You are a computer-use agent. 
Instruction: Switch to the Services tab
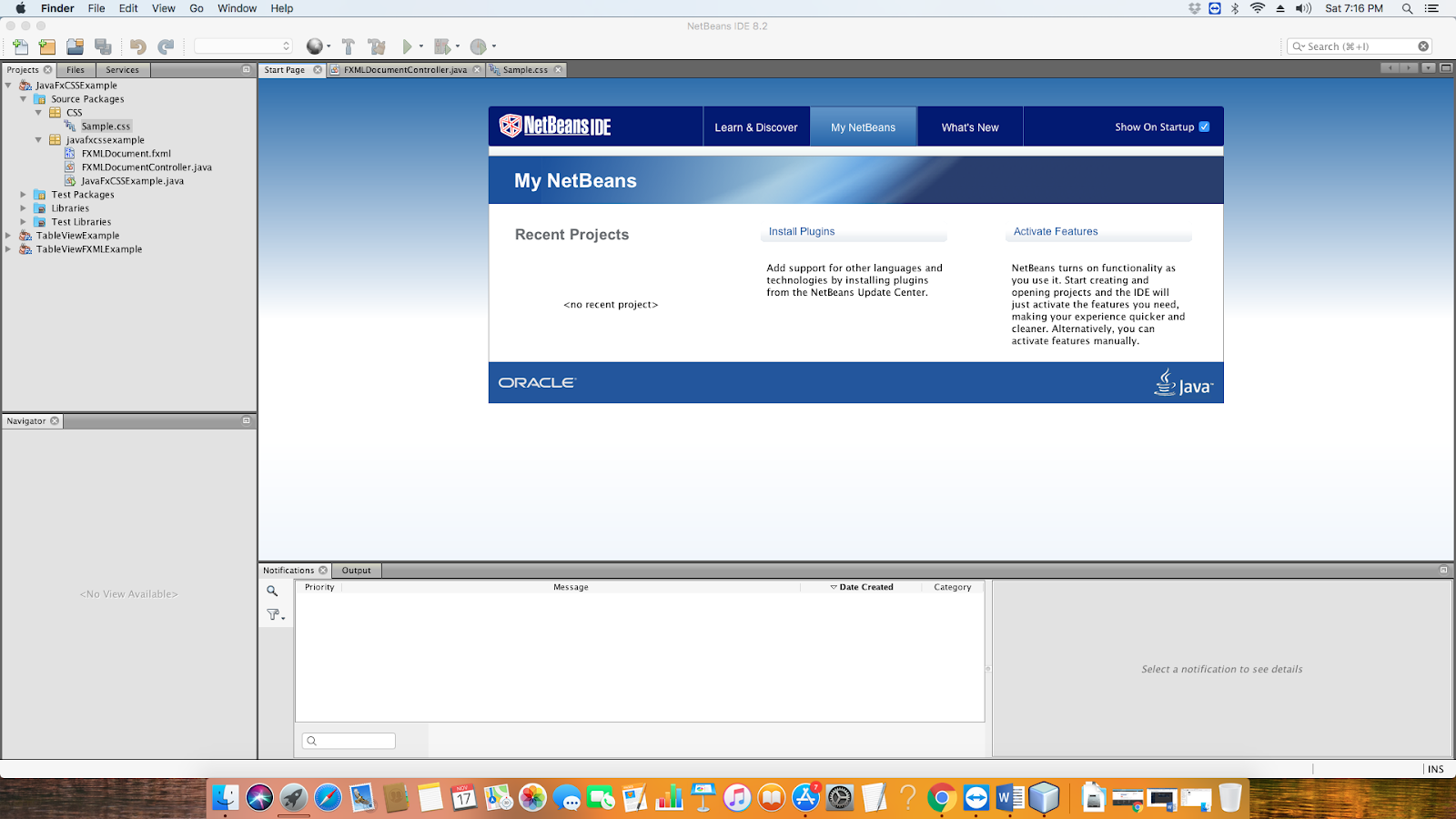[122, 70]
